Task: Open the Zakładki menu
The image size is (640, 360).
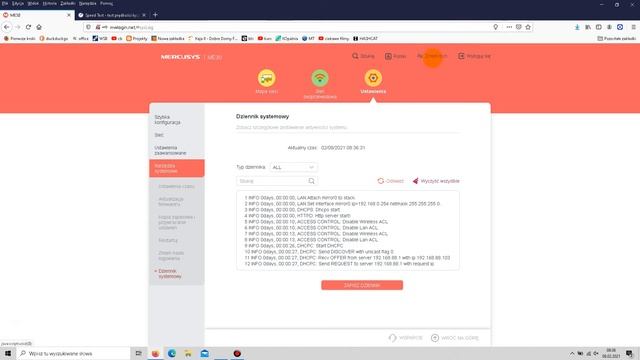Action: [68, 3]
